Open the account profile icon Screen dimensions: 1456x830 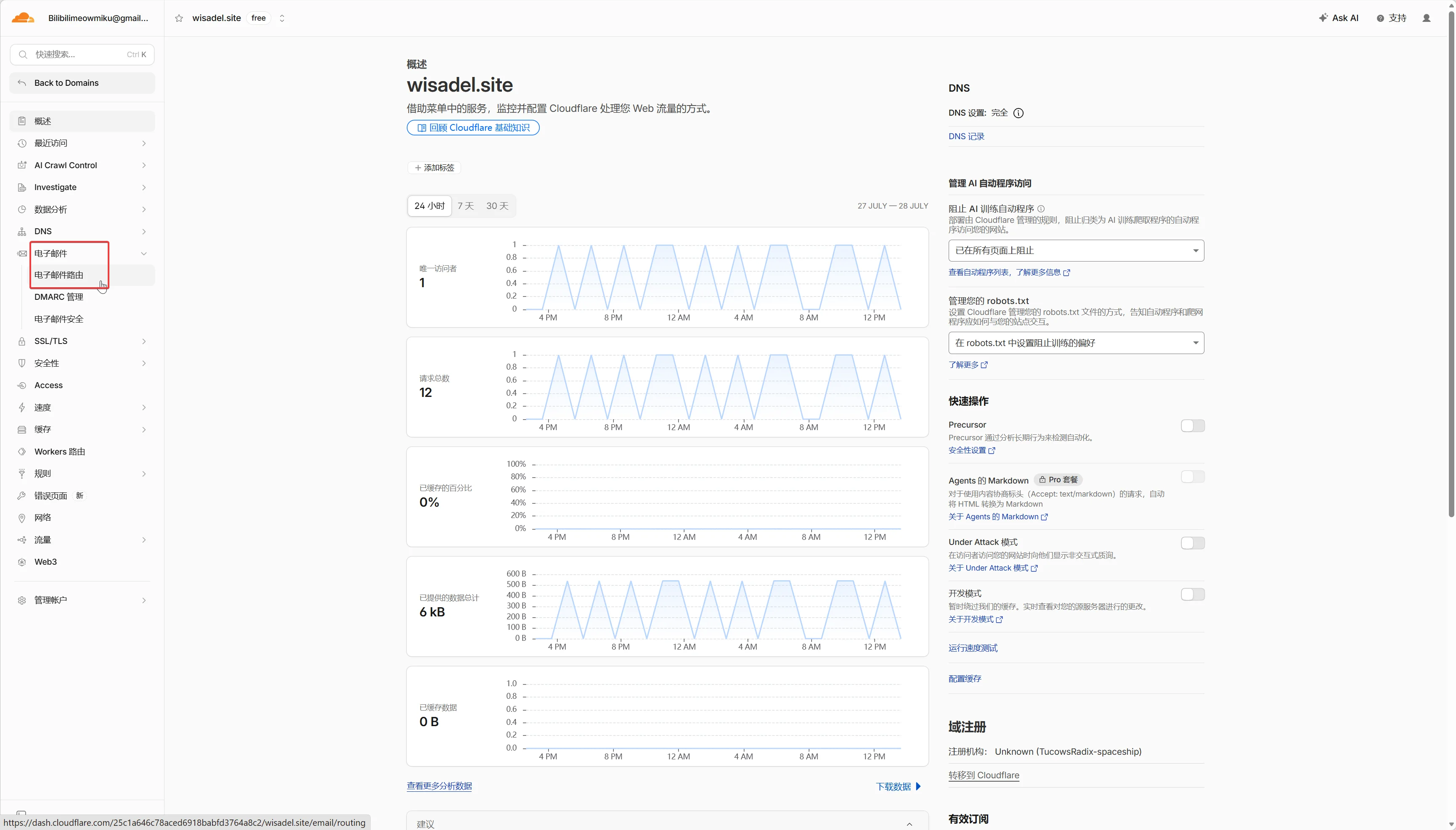point(1427,18)
